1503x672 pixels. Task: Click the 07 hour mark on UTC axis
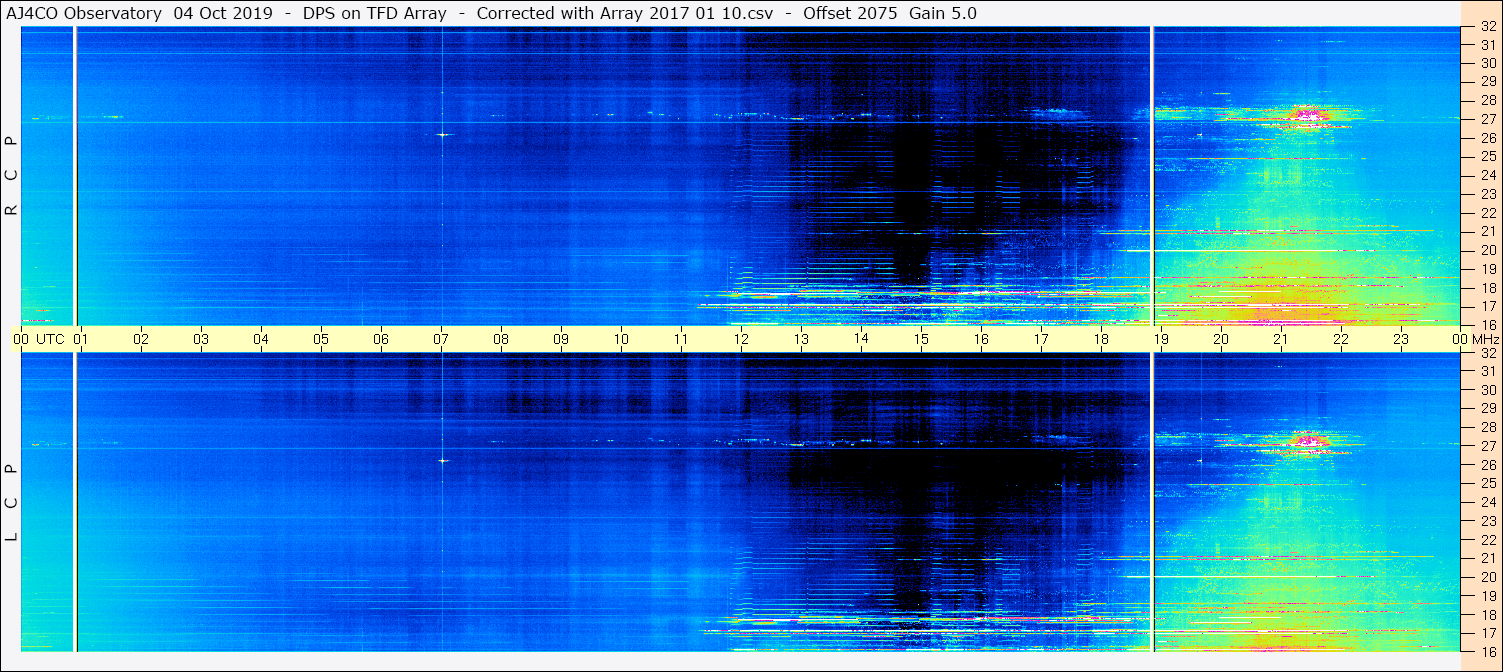[441, 339]
